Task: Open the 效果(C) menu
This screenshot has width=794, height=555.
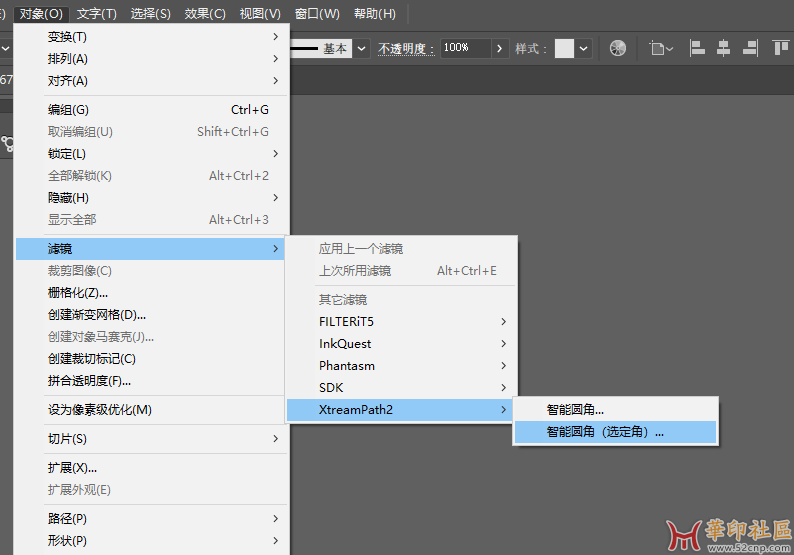Action: click(205, 14)
